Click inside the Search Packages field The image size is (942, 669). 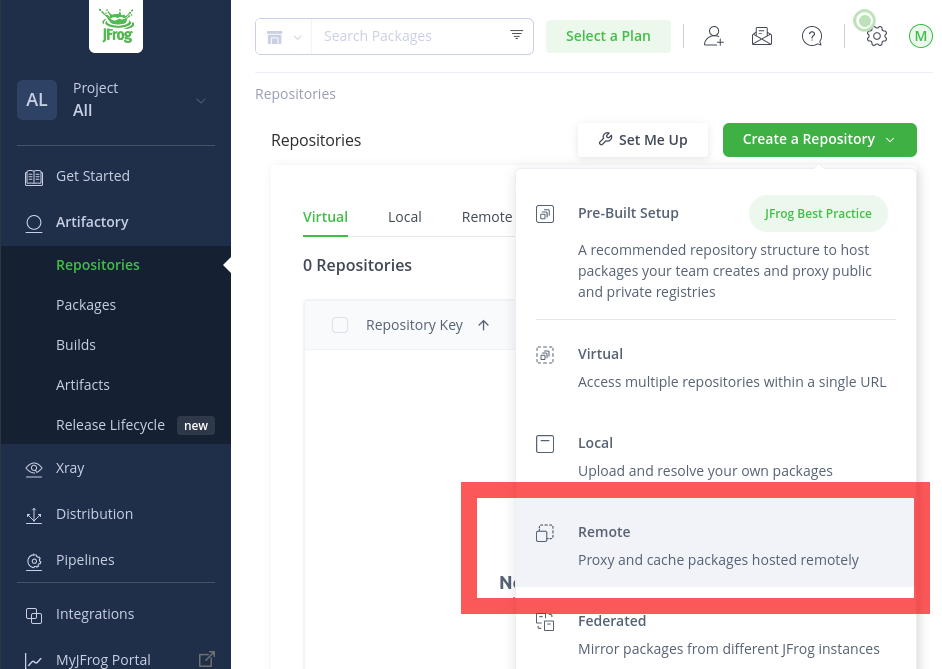(410, 35)
